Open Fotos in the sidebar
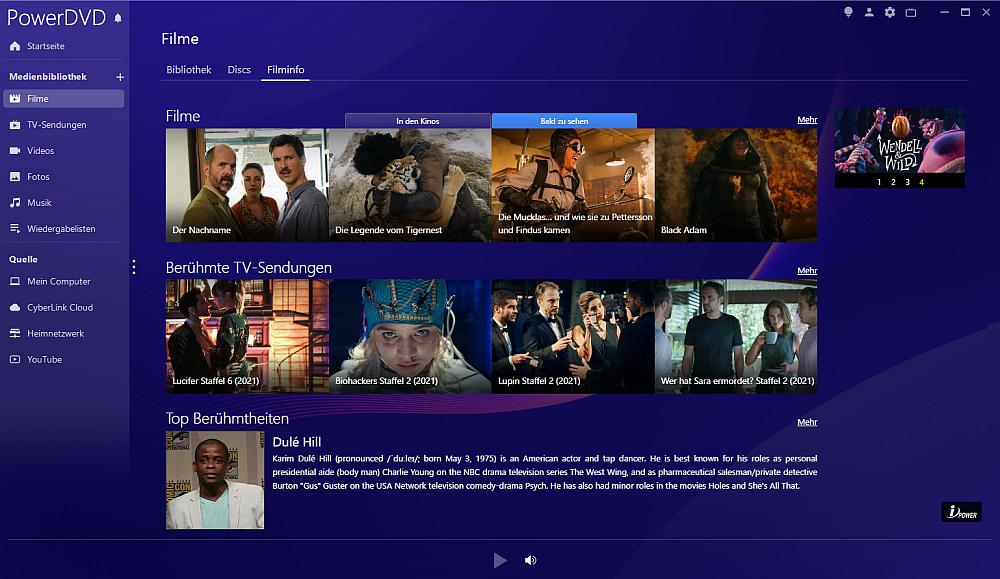The image size is (1000, 579). (x=63, y=177)
